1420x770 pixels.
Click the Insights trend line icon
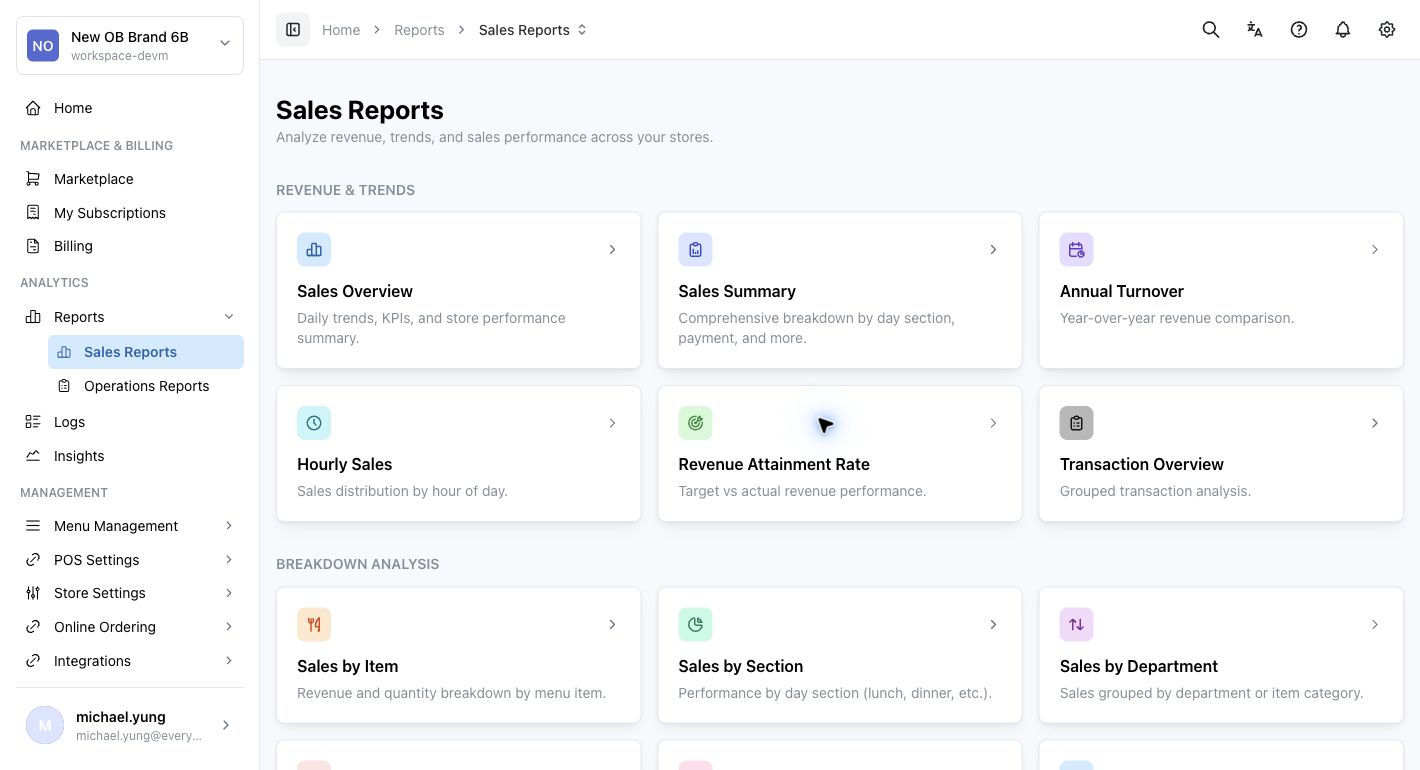pos(33,456)
